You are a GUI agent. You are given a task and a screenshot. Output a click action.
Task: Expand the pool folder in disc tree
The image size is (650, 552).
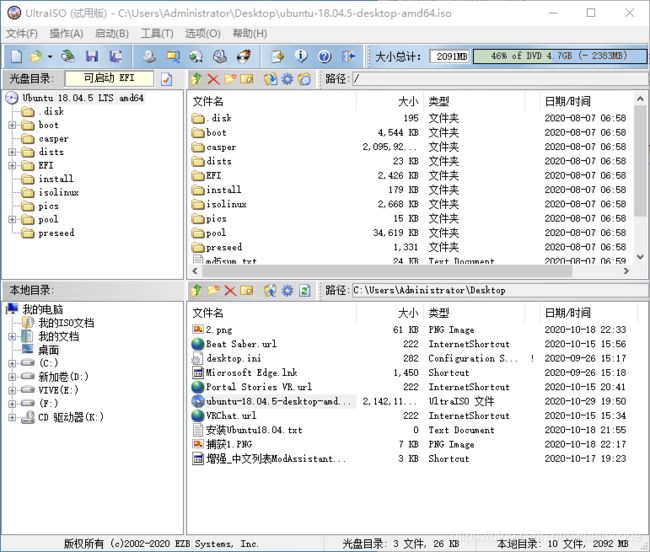click(12, 220)
